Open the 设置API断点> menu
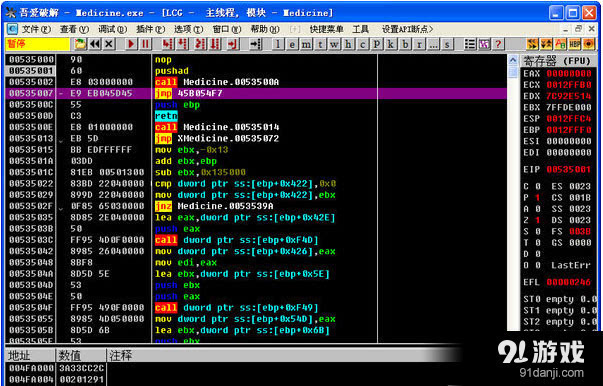Image resolution: width=603 pixels, height=386 pixels. coord(408,29)
